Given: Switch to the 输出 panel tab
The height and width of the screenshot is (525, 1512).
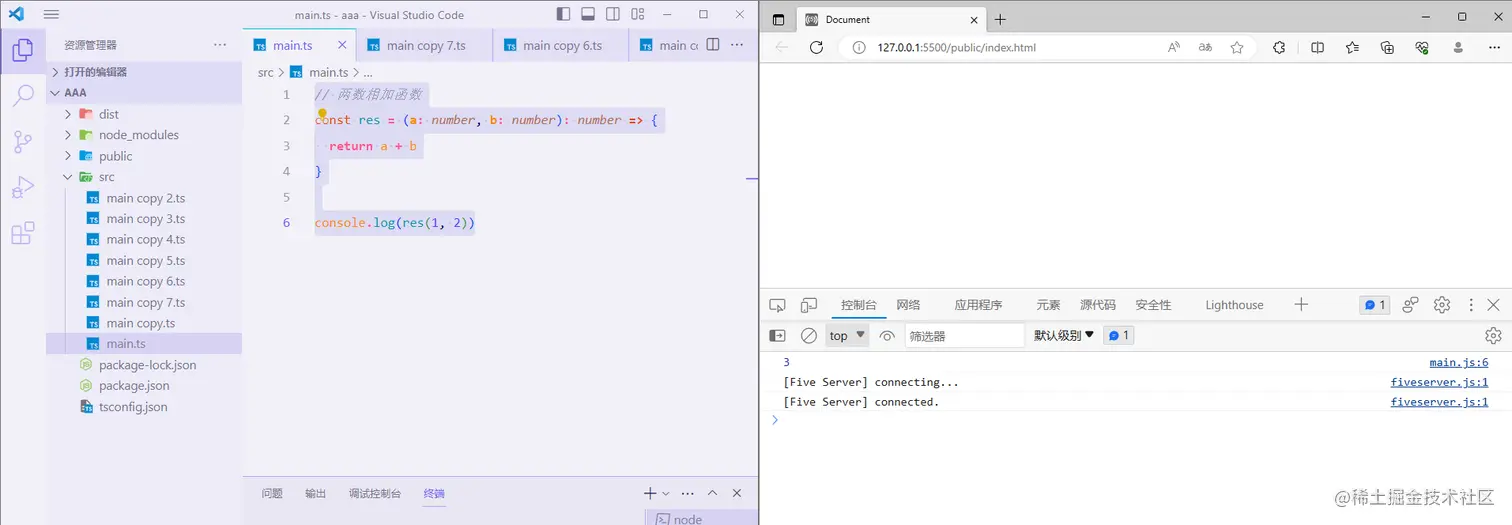Looking at the screenshot, I should (316, 493).
